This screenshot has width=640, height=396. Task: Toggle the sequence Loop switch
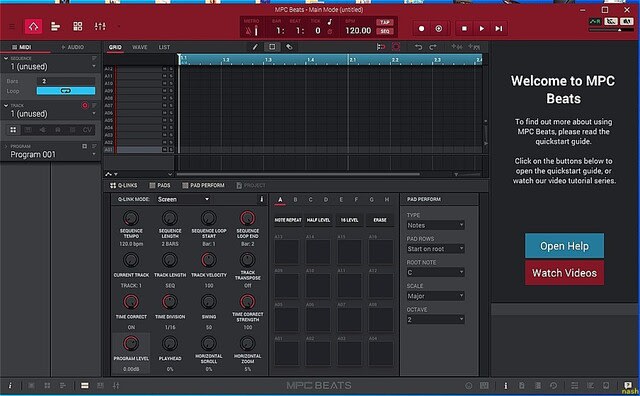coord(66,91)
